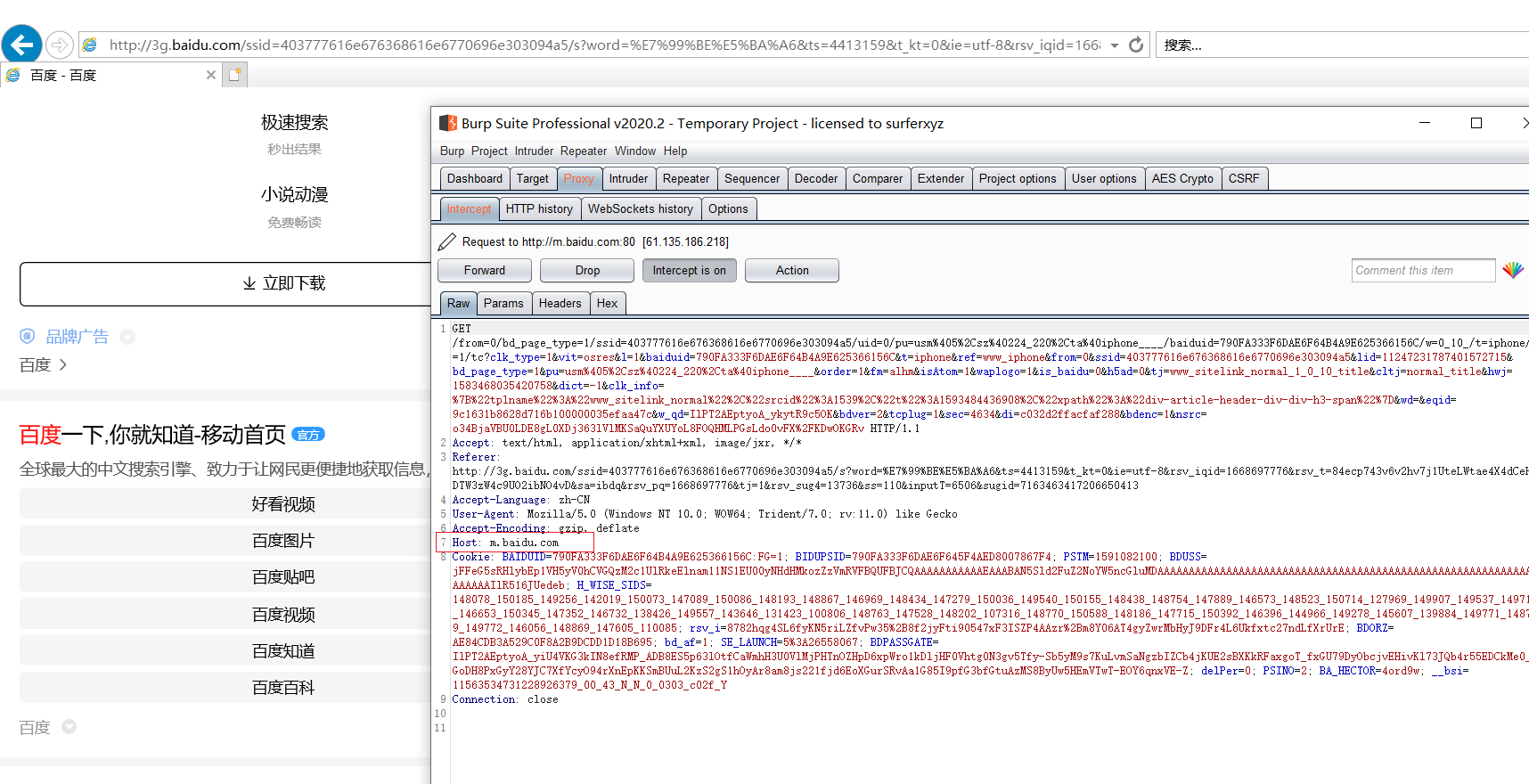
Task: Click the pencil edit icon beside Request to
Action: [x=447, y=241]
